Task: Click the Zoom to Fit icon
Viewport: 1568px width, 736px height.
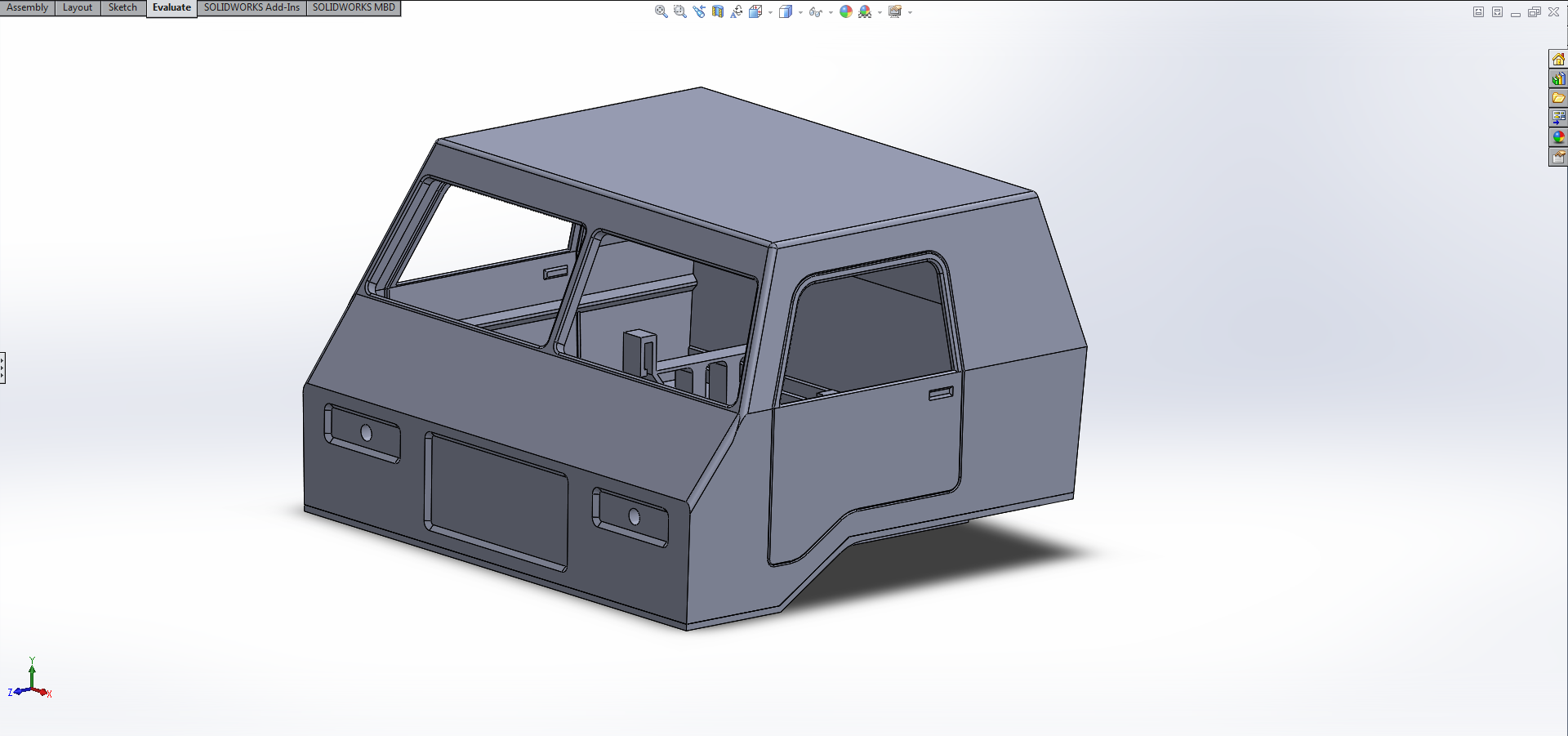Action: [x=661, y=11]
